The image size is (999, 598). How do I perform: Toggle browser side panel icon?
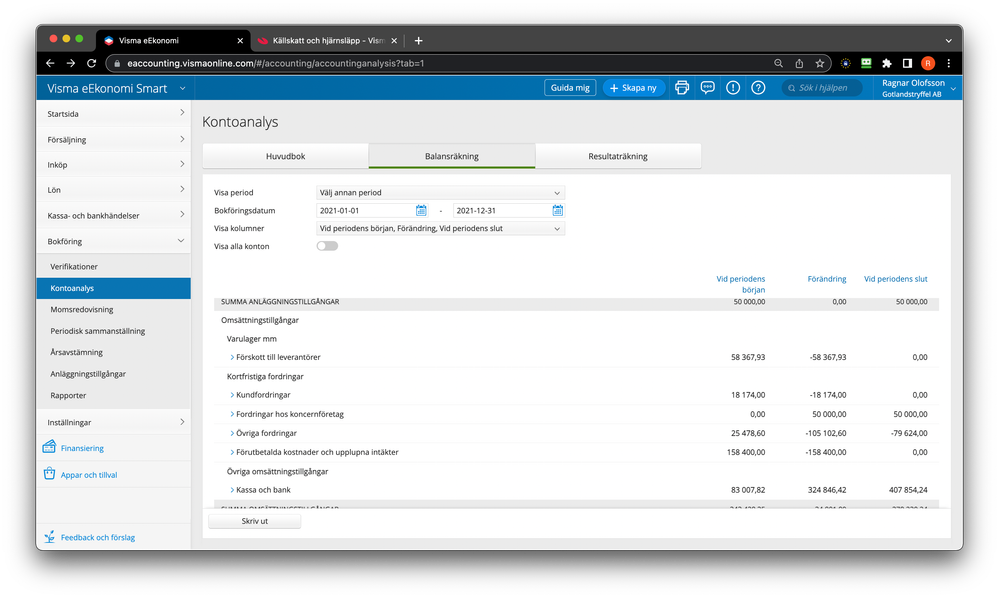[x=907, y=63]
